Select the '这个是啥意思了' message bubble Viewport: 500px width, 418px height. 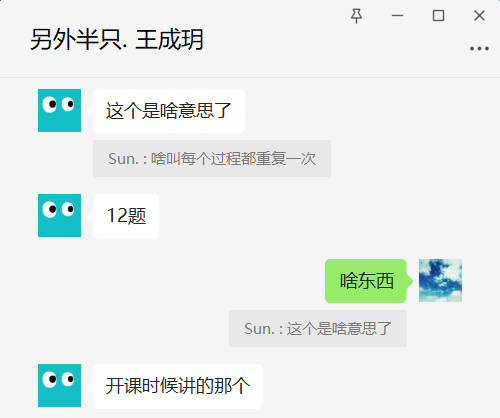click(169, 111)
